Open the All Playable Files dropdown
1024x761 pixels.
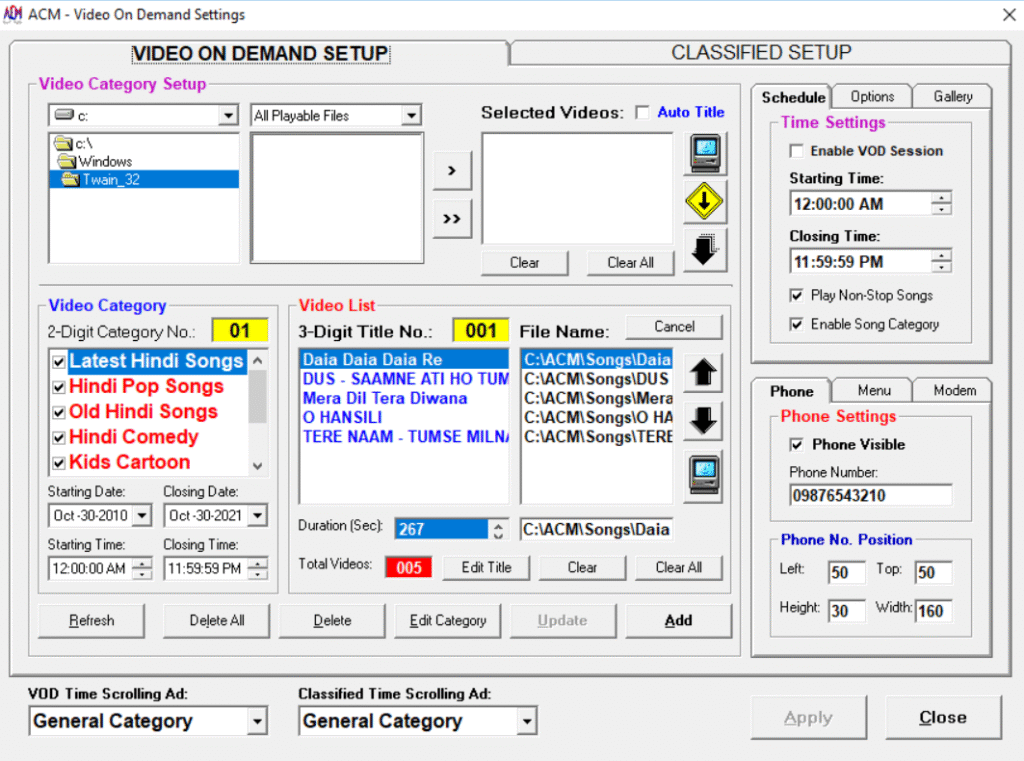coord(413,115)
